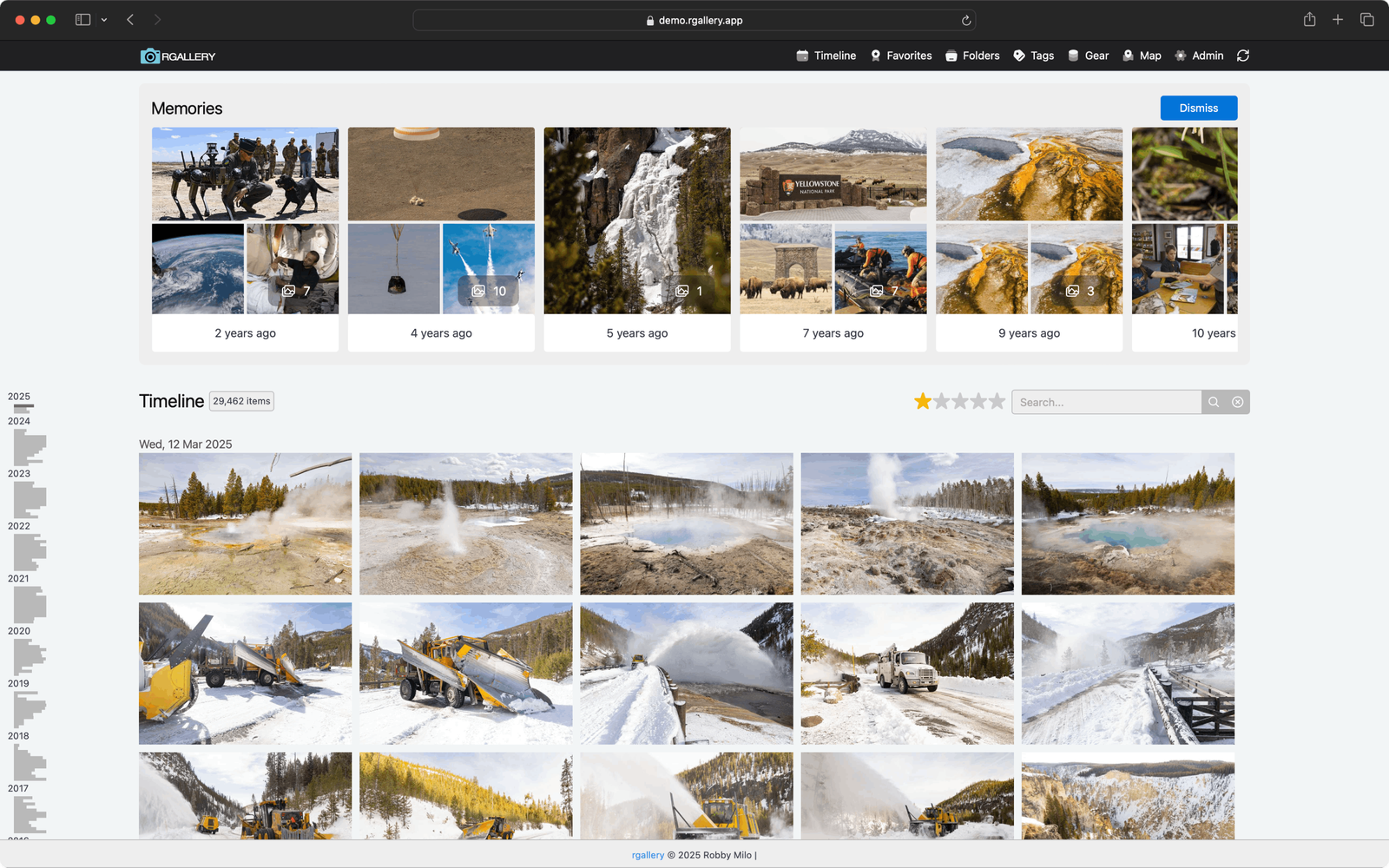Open the 5 years ago waterfall memory
The image size is (1389, 868).
pos(636,221)
